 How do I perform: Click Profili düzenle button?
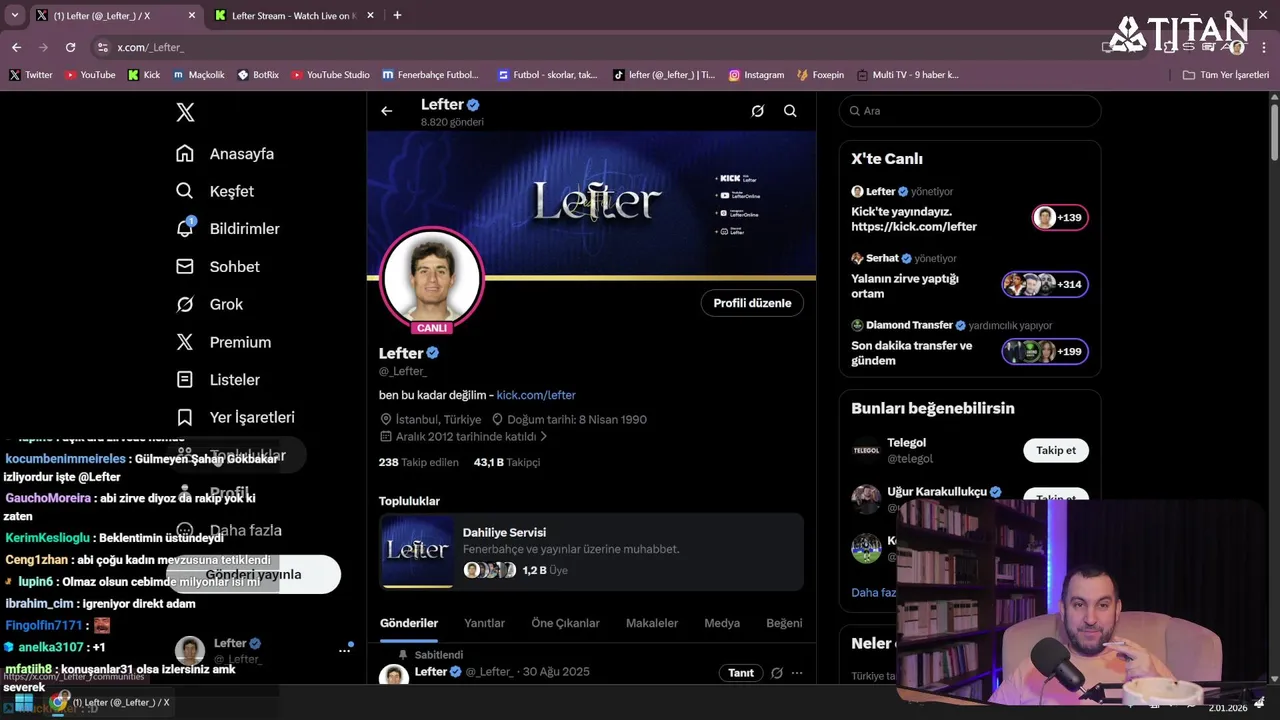pyautogui.click(x=752, y=303)
